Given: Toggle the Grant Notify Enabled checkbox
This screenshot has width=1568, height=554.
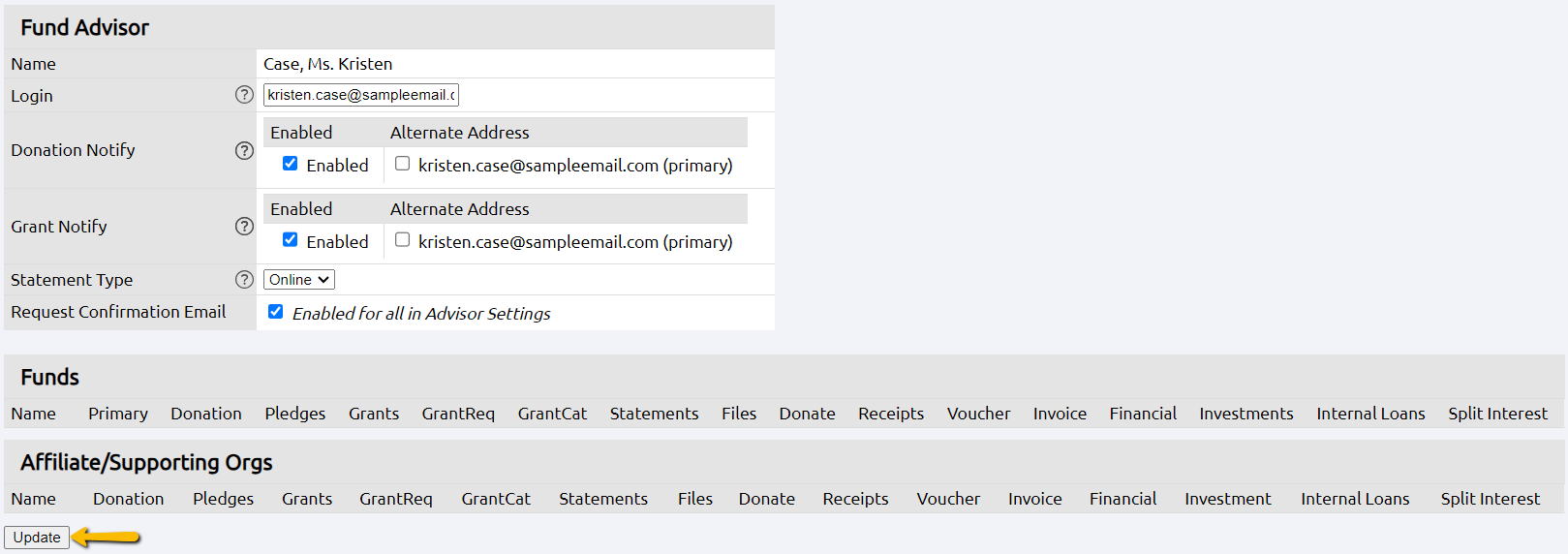Looking at the screenshot, I should tap(290, 240).
